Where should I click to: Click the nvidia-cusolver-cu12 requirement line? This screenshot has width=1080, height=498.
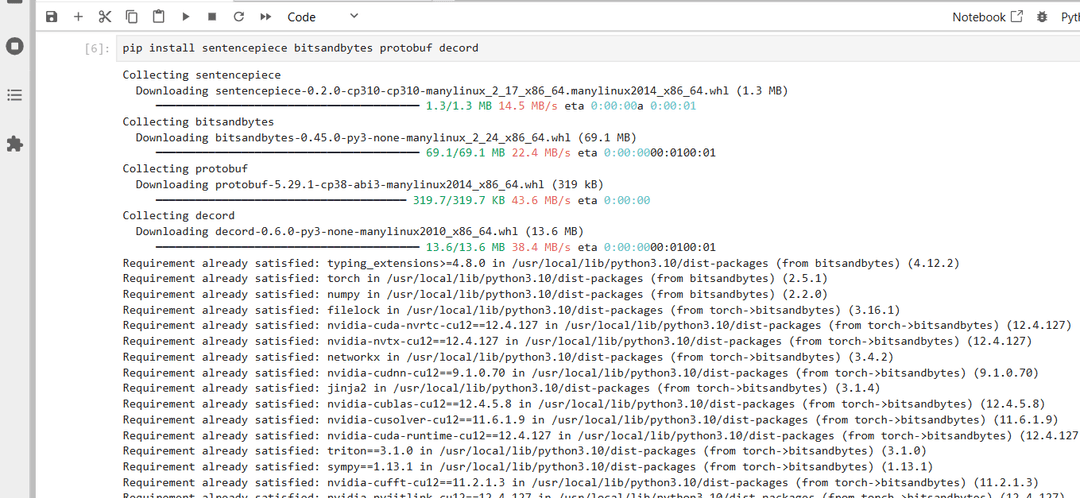click(x=590, y=419)
